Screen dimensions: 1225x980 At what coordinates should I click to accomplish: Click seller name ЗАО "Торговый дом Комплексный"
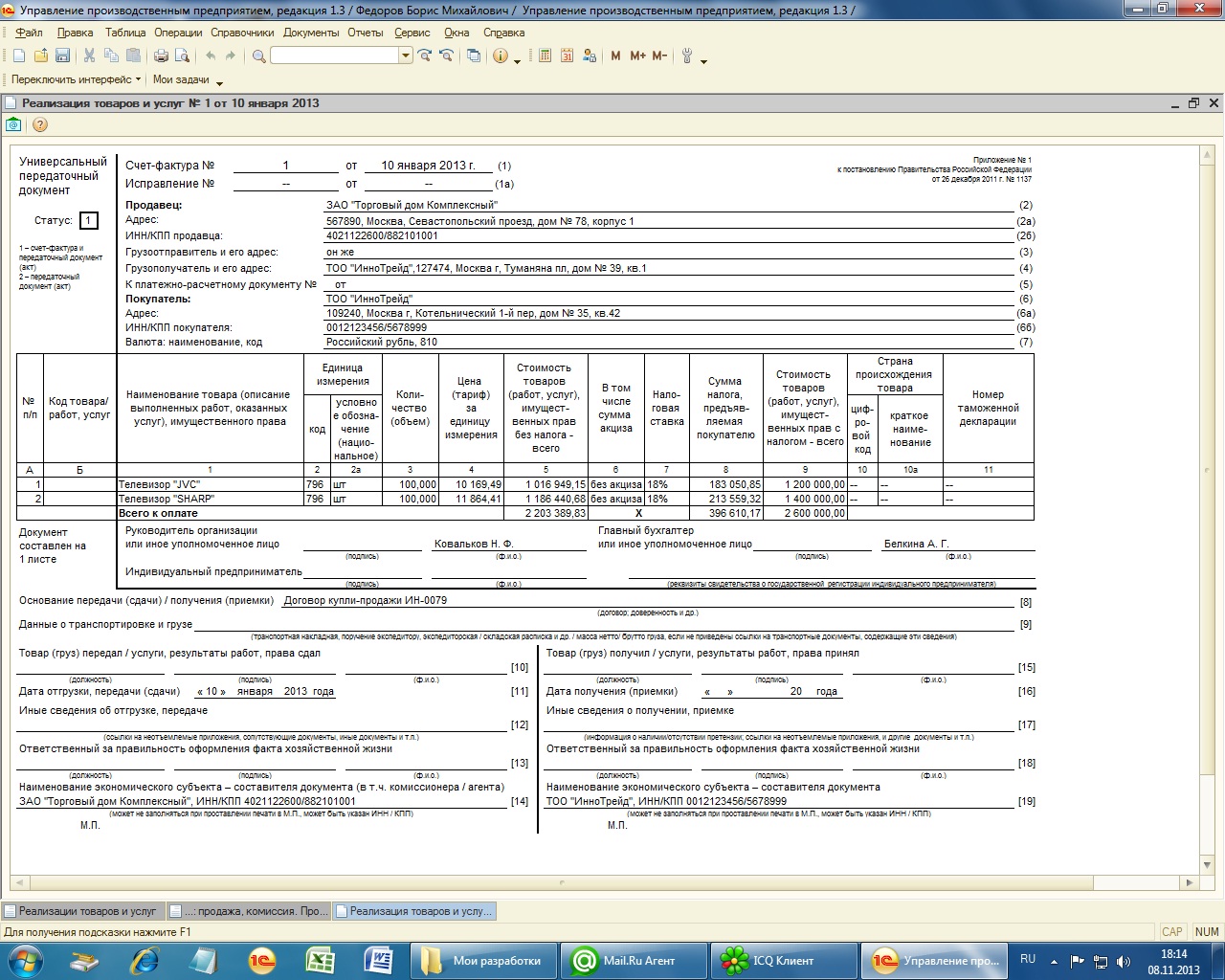coord(412,205)
